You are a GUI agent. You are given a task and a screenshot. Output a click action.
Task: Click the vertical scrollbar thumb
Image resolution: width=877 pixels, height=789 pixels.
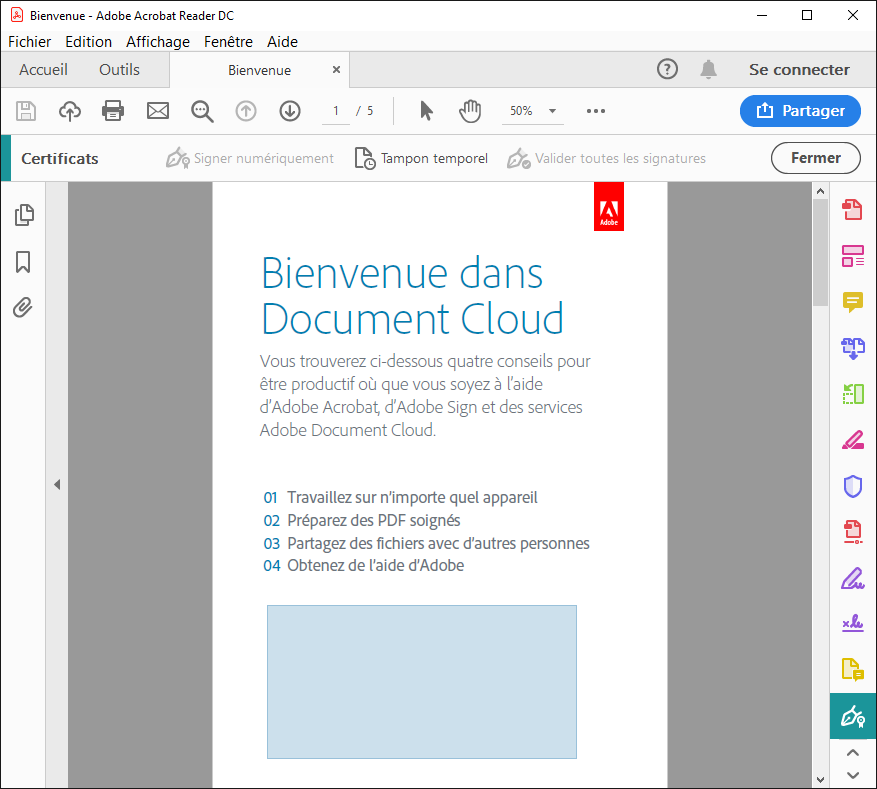(x=820, y=252)
